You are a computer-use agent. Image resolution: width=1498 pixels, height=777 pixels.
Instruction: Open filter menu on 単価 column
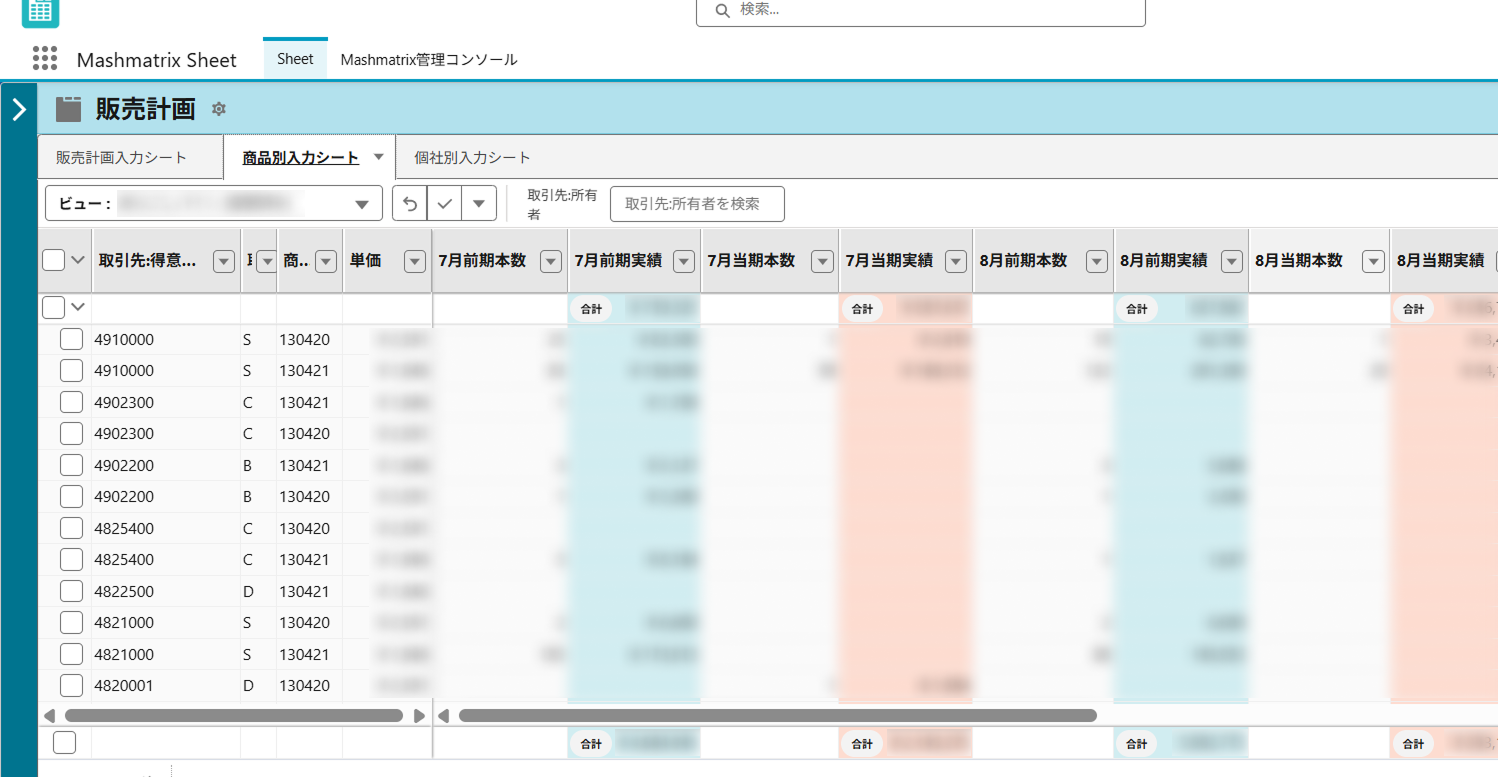tap(415, 261)
